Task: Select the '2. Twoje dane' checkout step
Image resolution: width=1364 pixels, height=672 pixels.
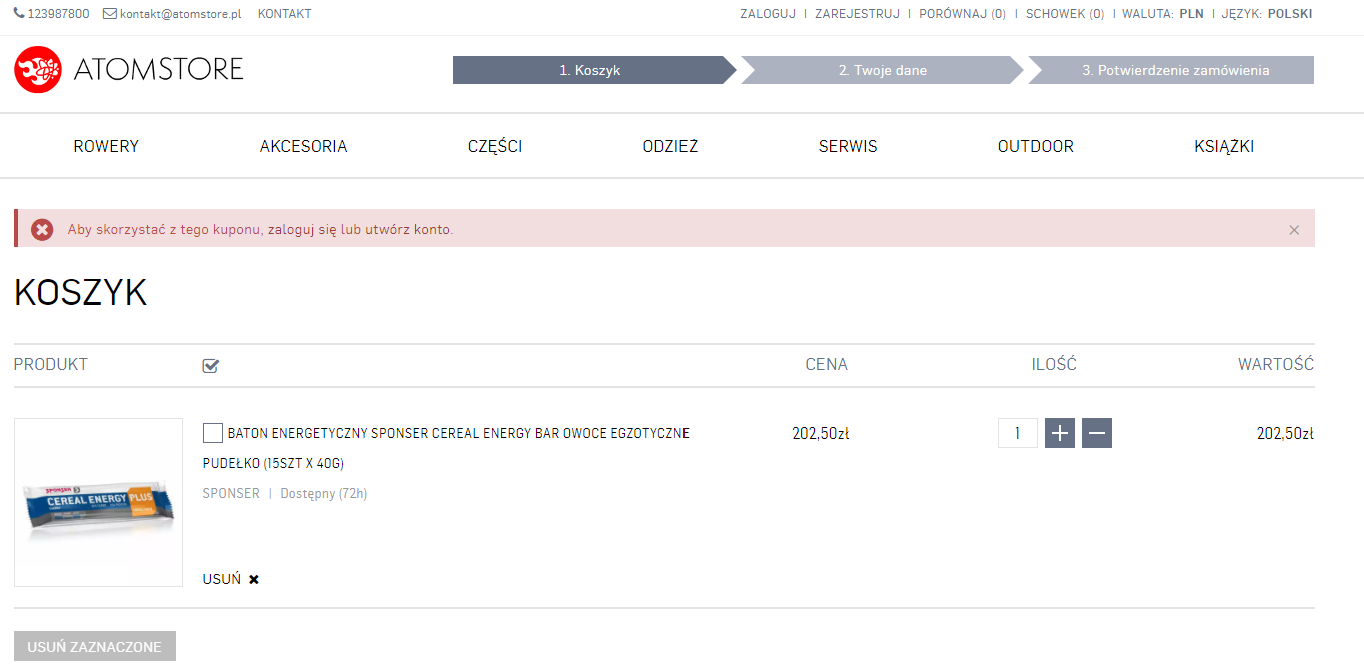Action: [x=882, y=70]
